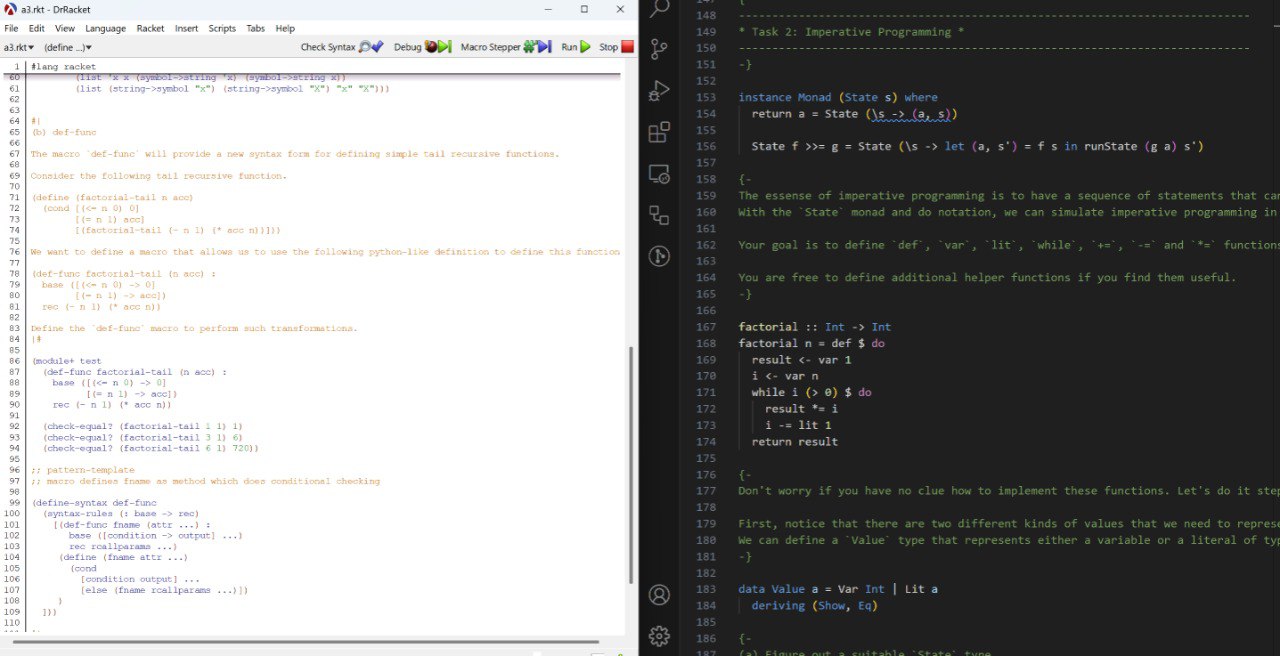Open the Accounts menu in VS Code
The height and width of the screenshot is (656, 1280).
(x=659, y=595)
